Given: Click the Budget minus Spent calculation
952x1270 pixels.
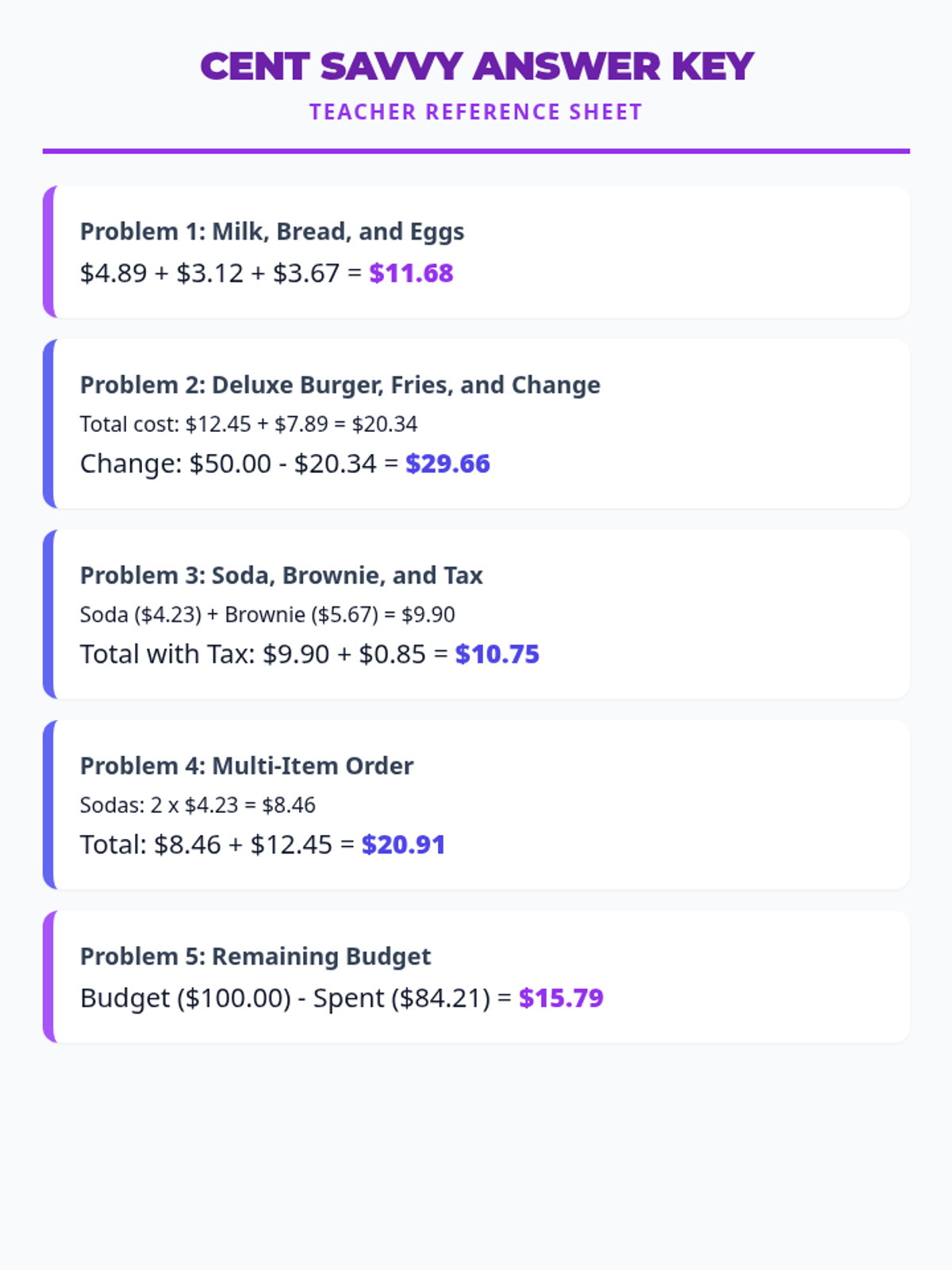Looking at the screenshot, I should tap(295, 998).
